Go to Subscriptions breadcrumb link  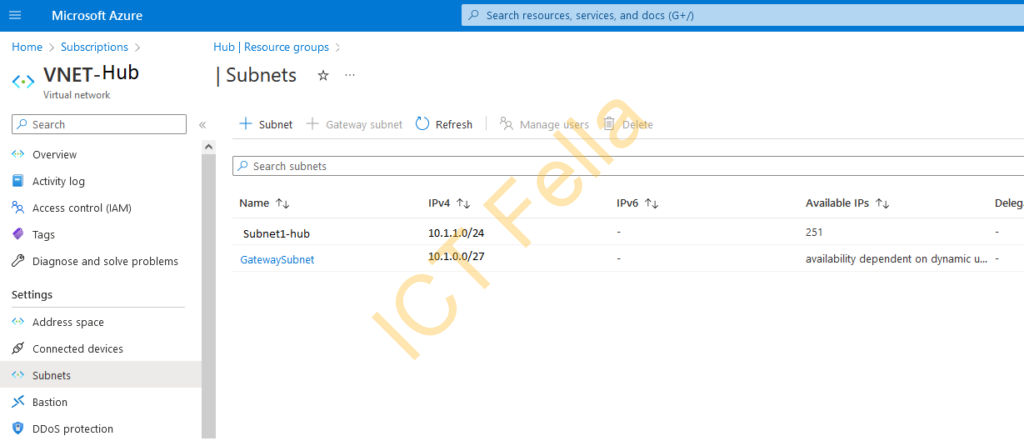click(x=95, y=47)
